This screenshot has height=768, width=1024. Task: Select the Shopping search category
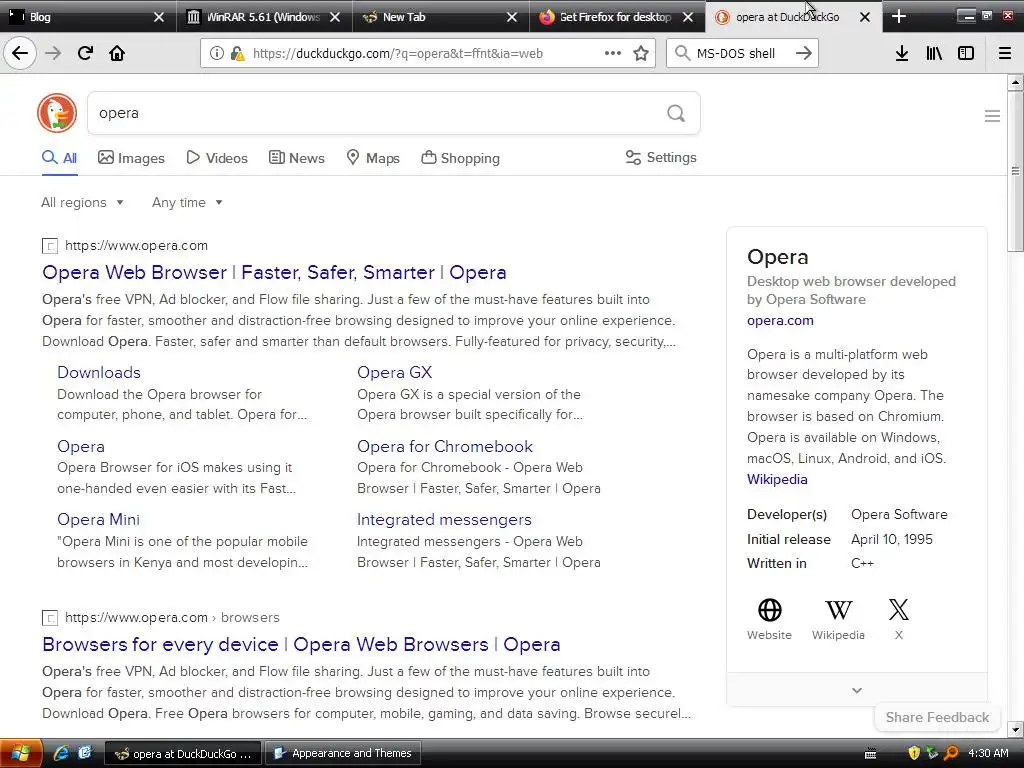pyautogui.click(x=460, y=158)
